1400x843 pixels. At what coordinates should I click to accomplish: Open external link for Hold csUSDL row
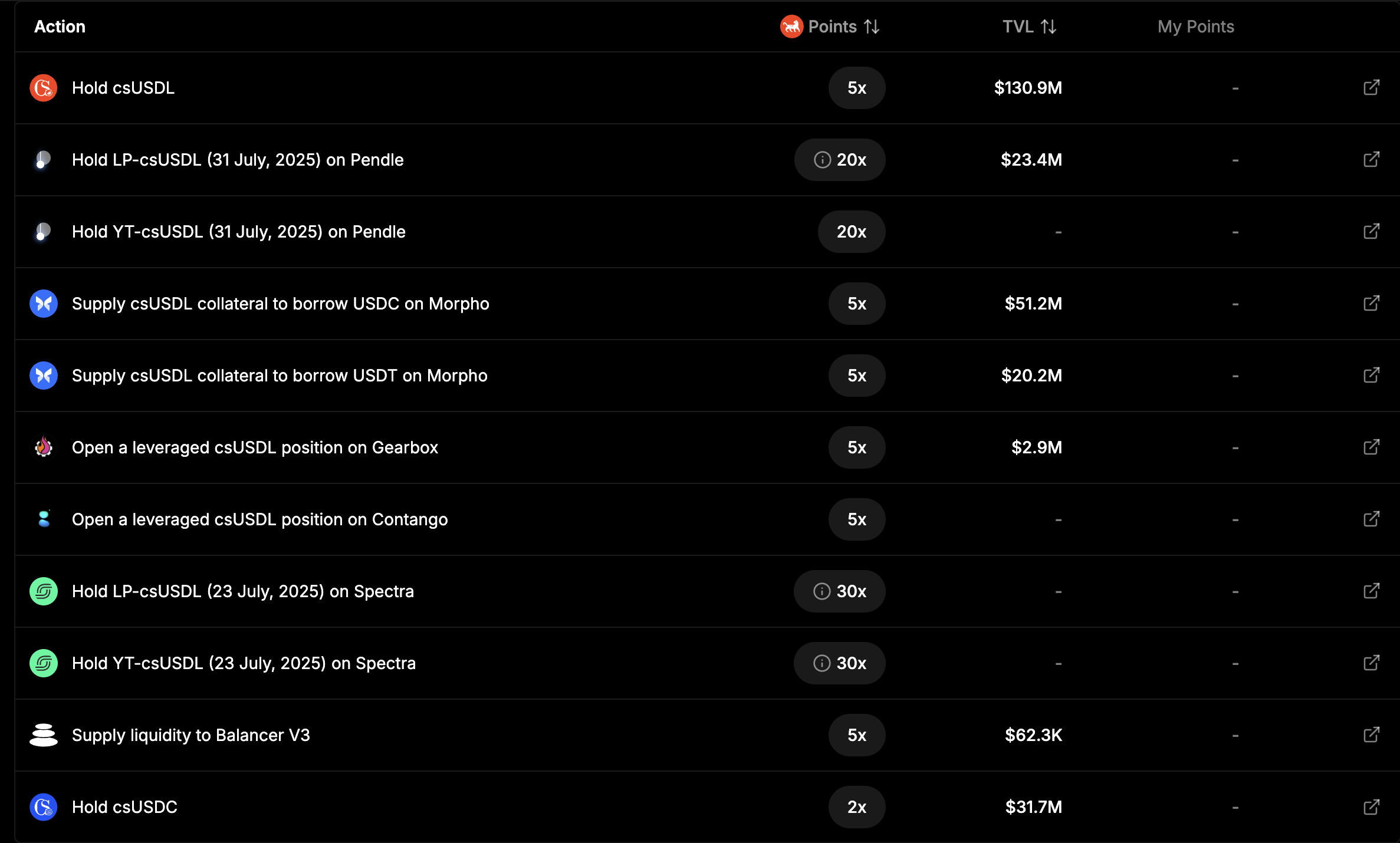1371,88
